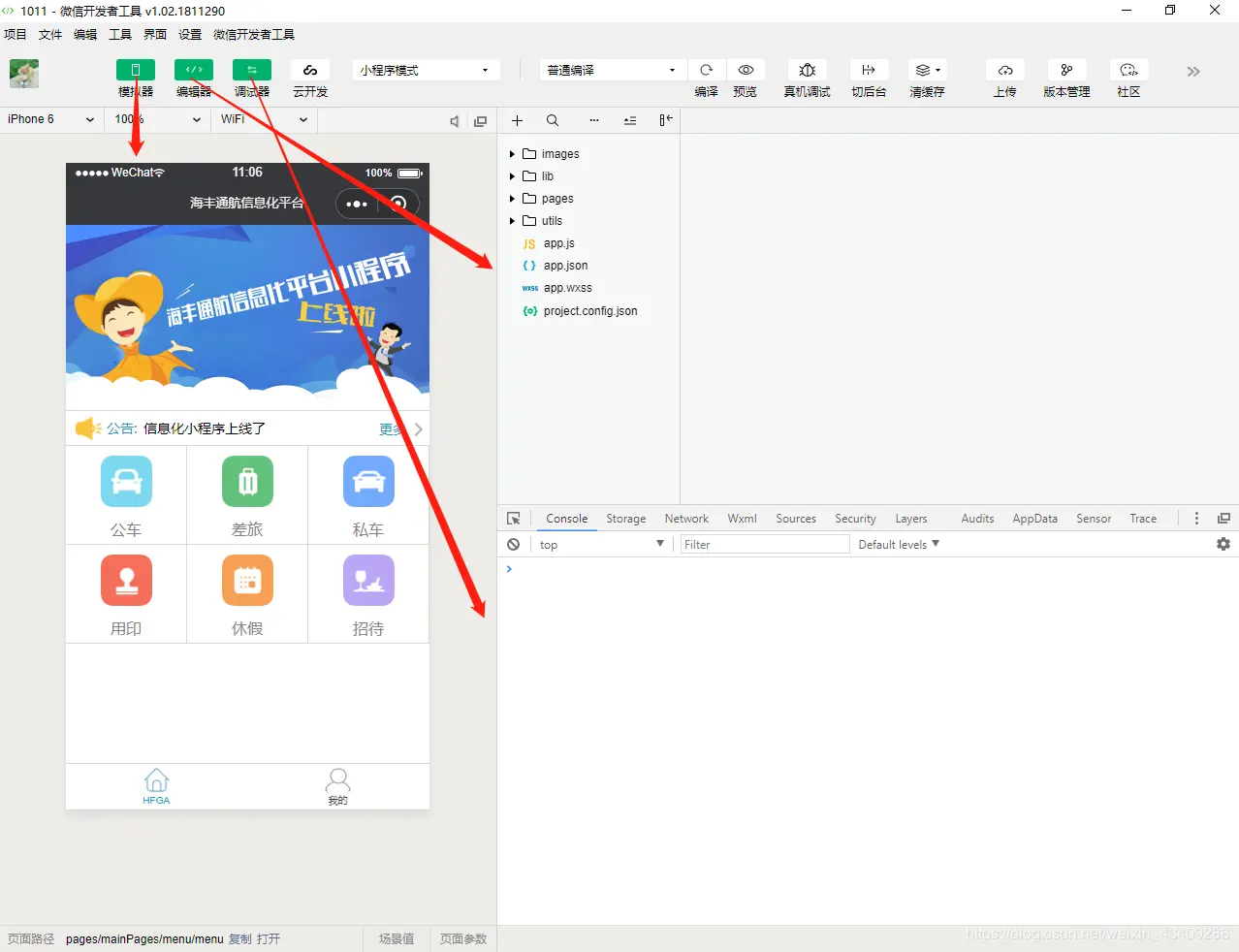This screenshot has height=952, width=1239.
Task: Toggle the simulator (模拟器) panel button
Action: pyautogui.click(x=136, y=70)
